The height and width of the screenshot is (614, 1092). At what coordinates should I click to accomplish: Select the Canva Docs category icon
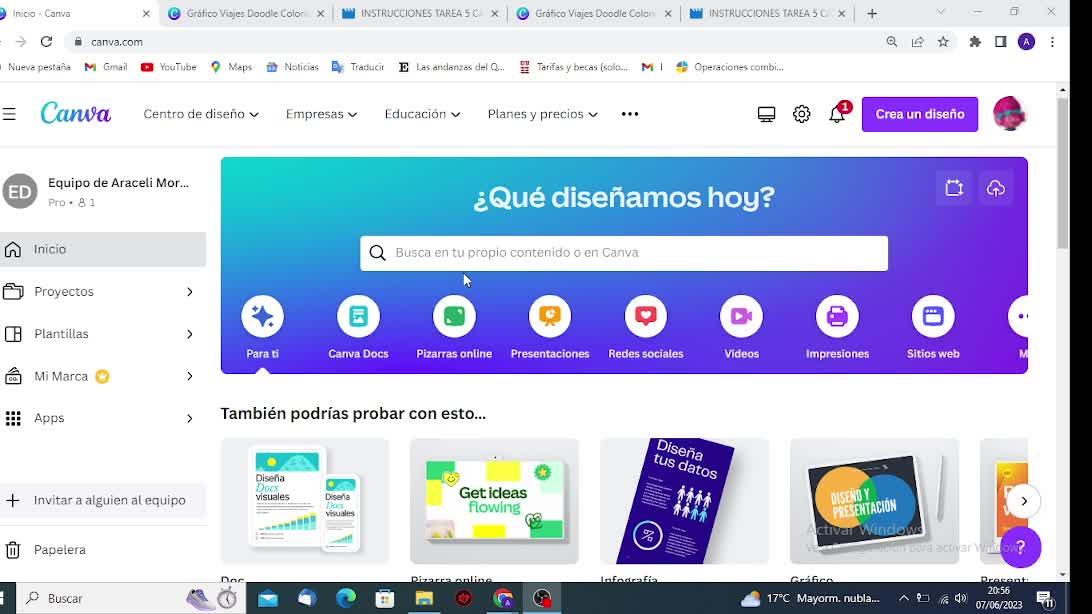(358, 316)
